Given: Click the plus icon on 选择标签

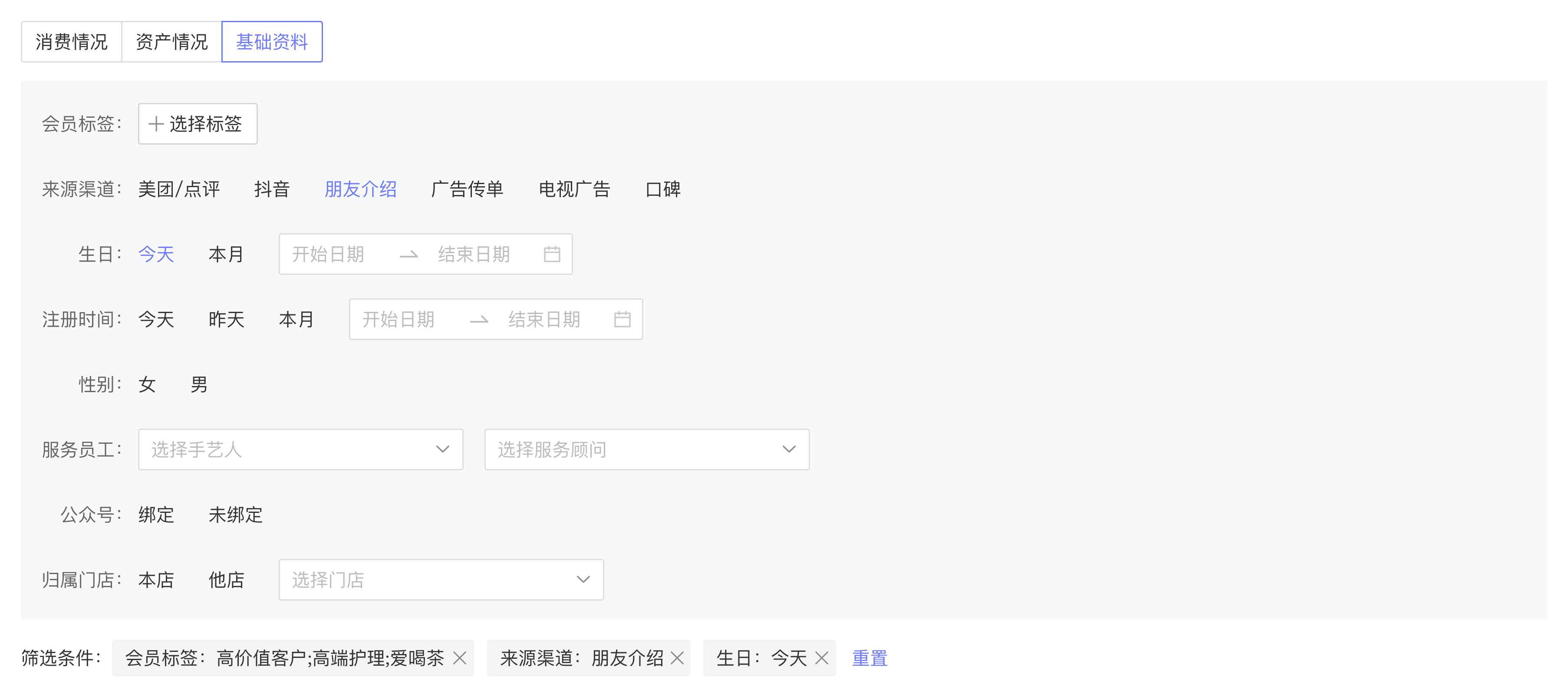Looking at the screenshot, I should tap(156, 124).
